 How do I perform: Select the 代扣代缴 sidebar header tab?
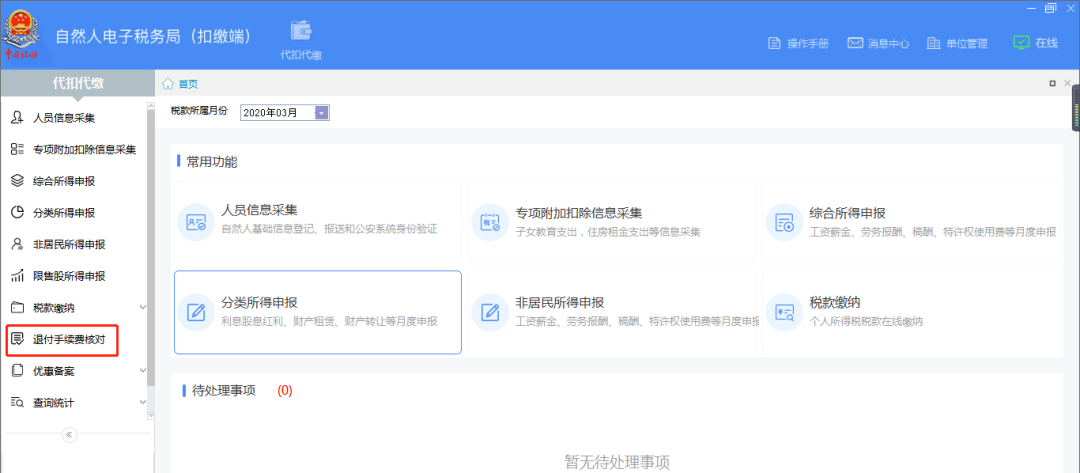[x=78, y=83]
